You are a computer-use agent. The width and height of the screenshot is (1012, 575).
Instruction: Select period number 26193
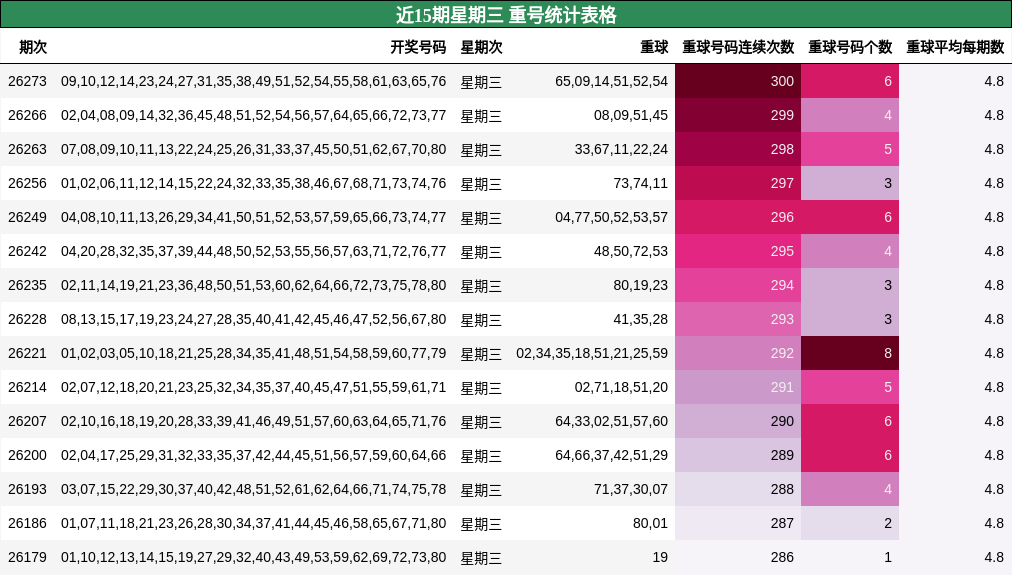click(x=27, y=489)
